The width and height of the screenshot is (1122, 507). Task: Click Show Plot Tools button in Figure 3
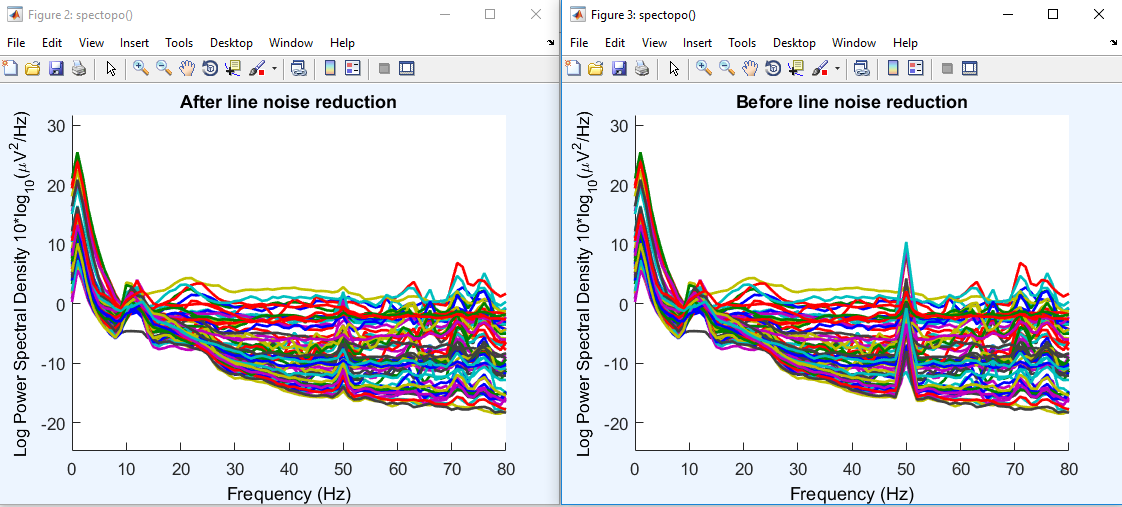click(x=969, y=68)
